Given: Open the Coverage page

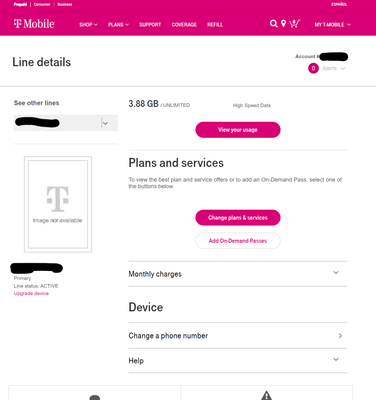Looking at the screenshot, I should (x=184, y=24).
